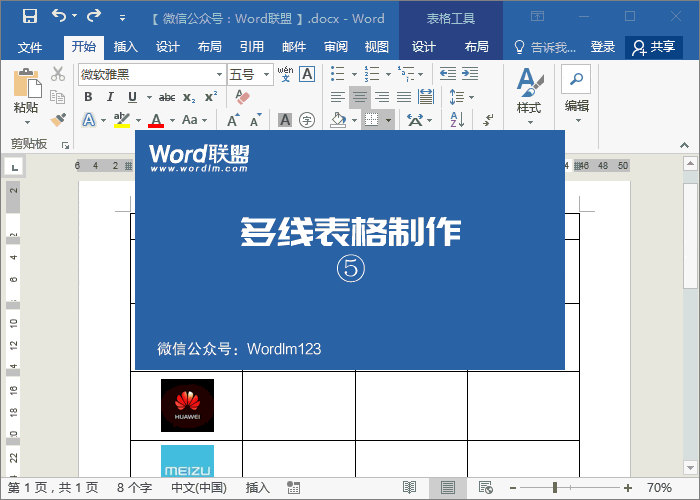700x500 pixels.
Task: Click the shading paint bucket icon
Action: [338, 120]
